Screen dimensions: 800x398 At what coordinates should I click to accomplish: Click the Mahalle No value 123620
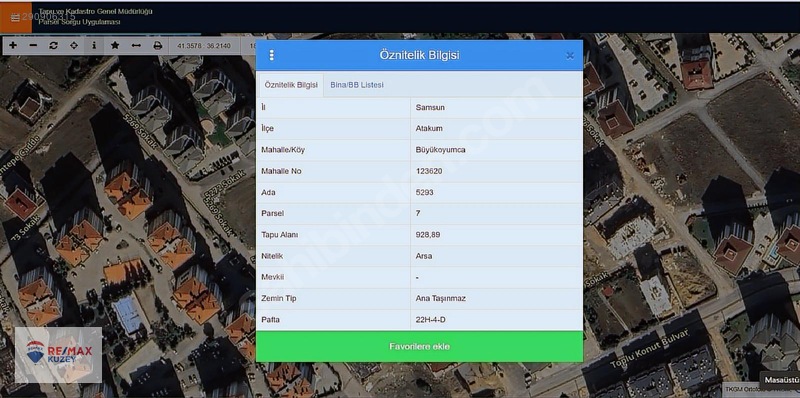(496, 171)
